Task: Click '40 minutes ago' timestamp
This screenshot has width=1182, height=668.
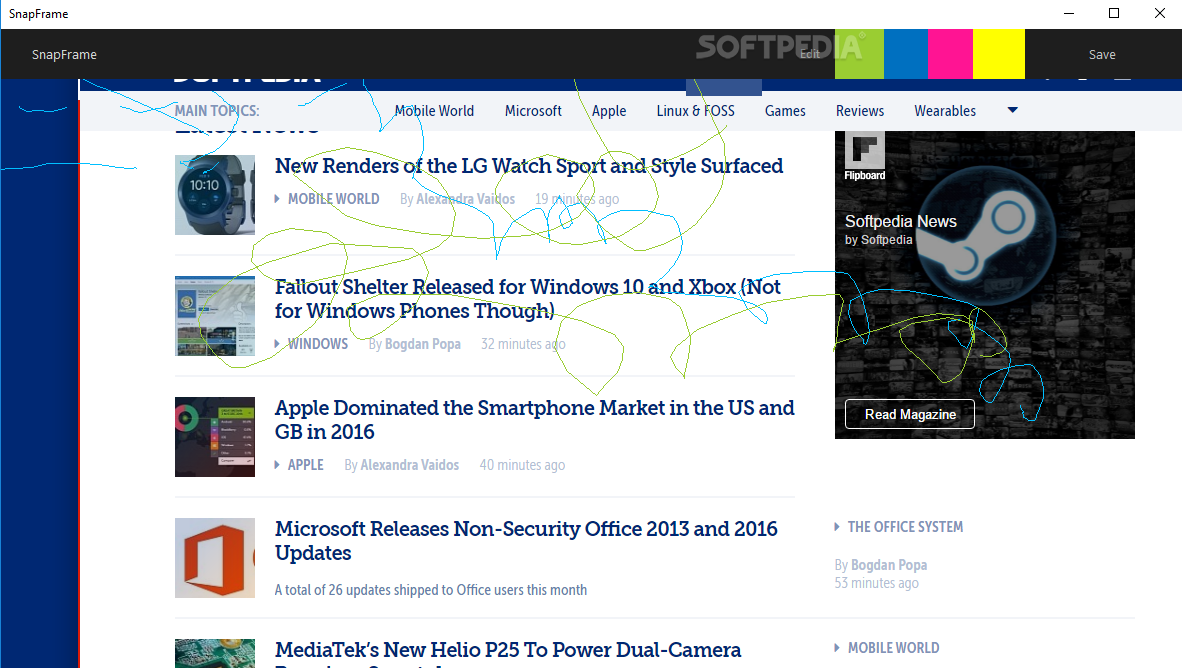Action: (522, 465)
